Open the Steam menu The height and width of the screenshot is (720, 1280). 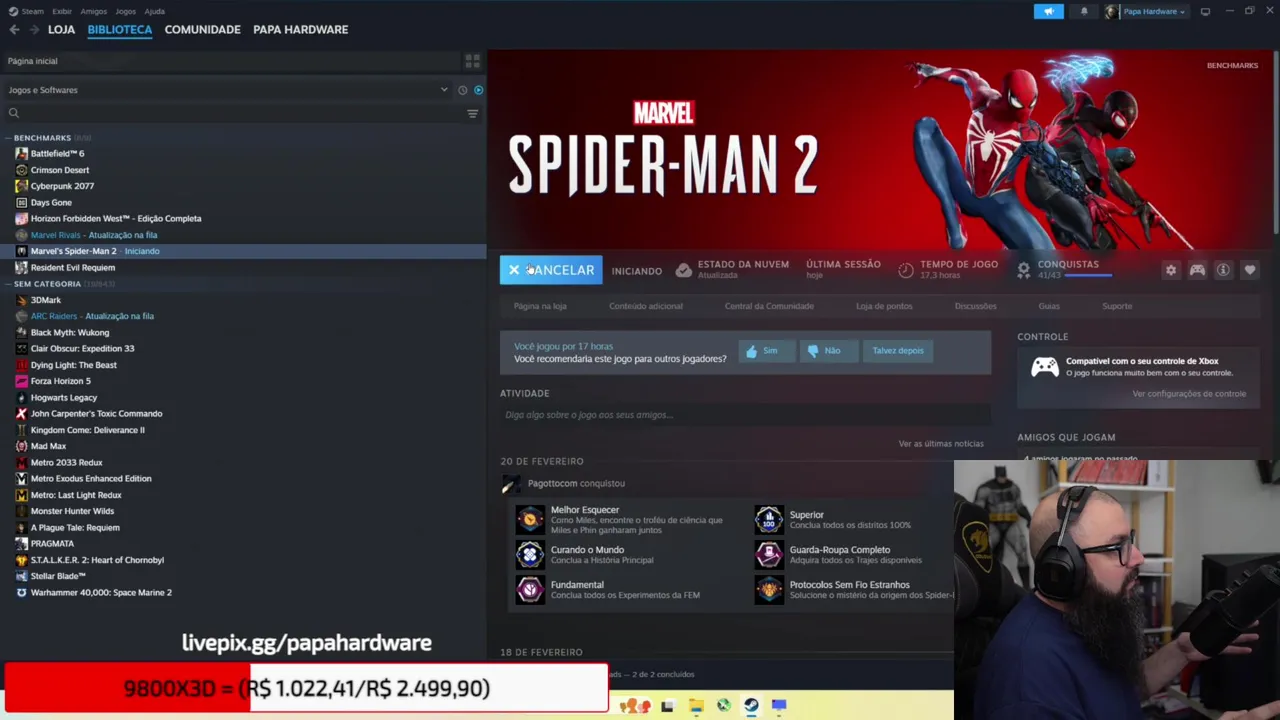pos(32,11)
